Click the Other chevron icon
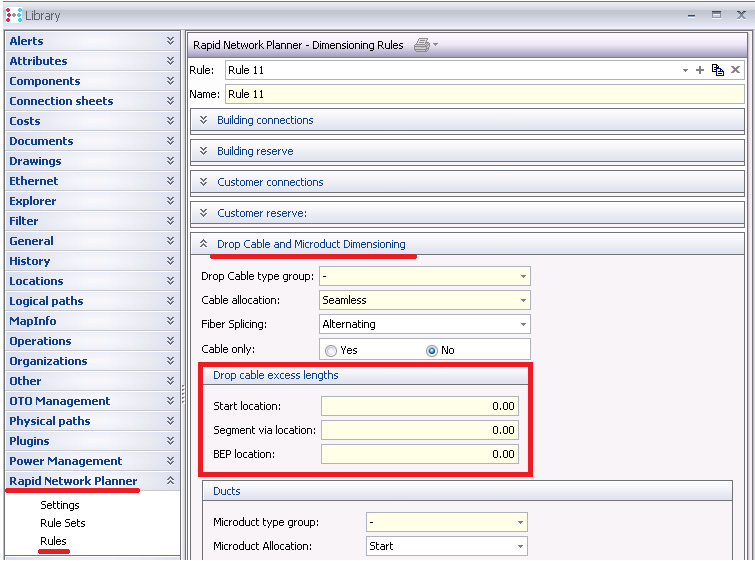Image resolution: width=755 pixels, height=561 pixels. (170, 381)
